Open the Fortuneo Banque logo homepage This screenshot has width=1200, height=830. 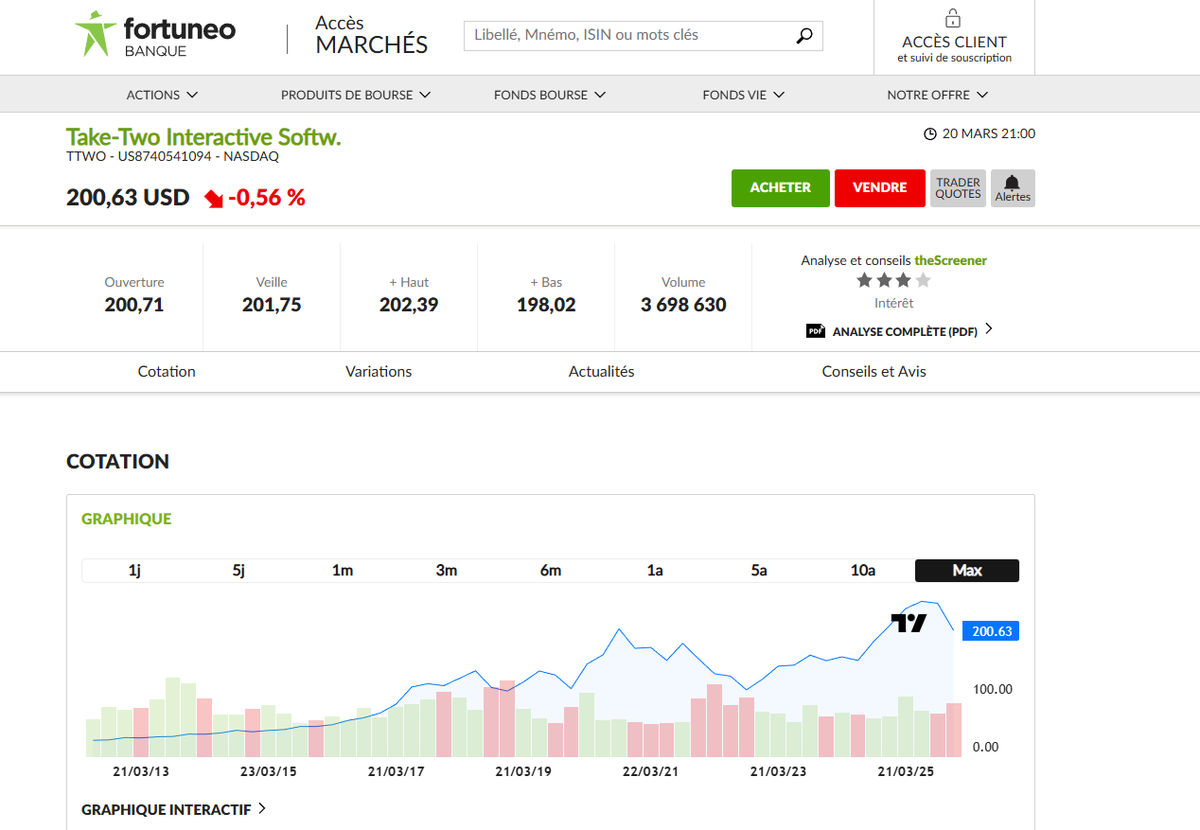tap(155, 35)
